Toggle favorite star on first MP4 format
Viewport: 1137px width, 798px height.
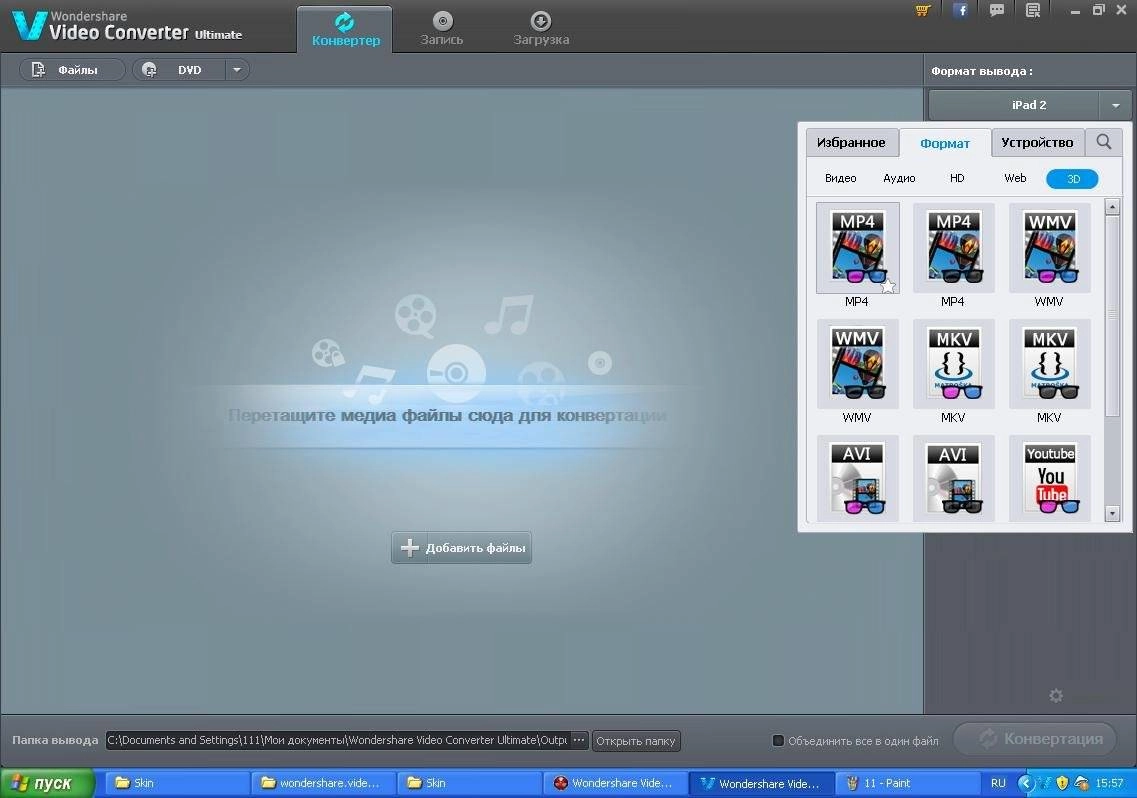tap(888, 286)
